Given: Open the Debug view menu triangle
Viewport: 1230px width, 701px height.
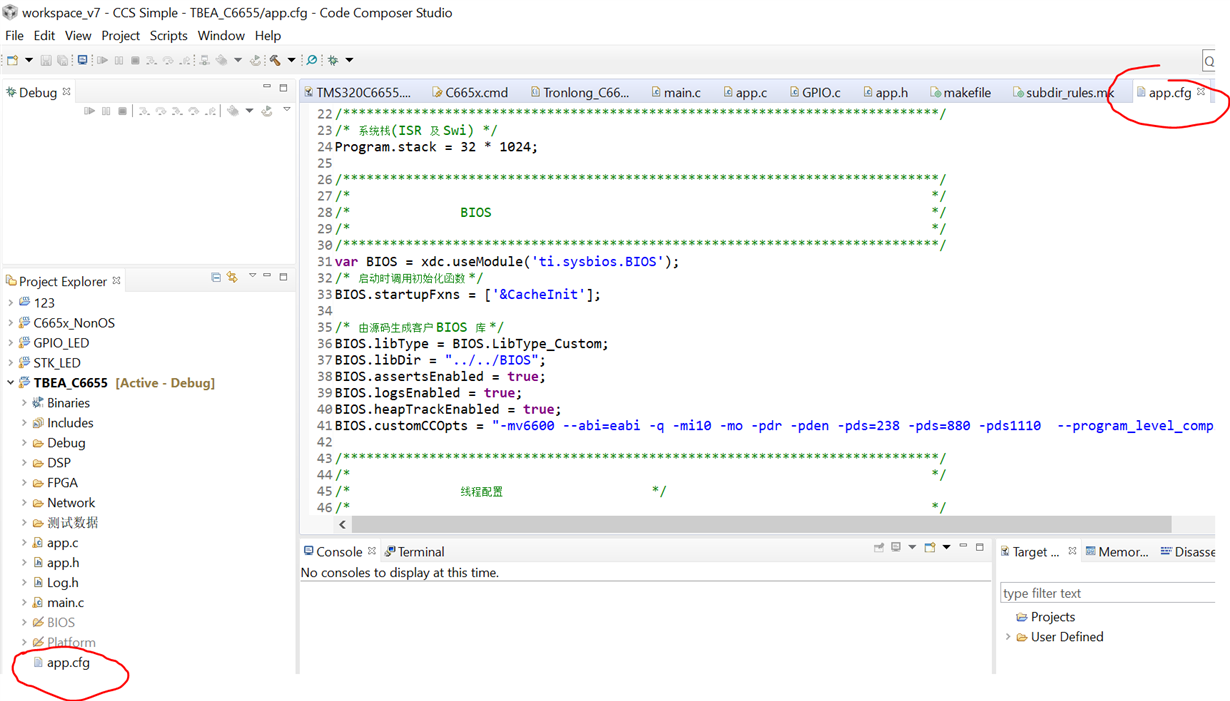Looking at the screenshot, I should (x=287, y=110).
